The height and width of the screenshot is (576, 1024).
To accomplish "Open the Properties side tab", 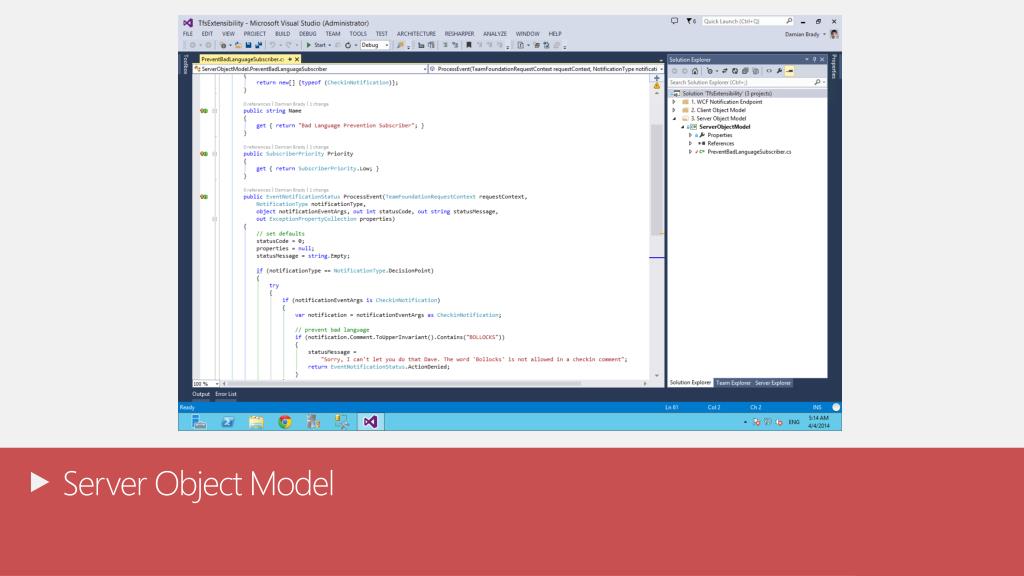I will [834, 67].
